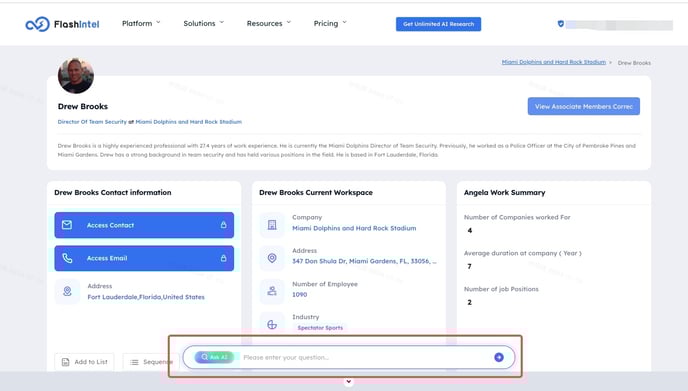Collapse the AI bar with bottom chevron
The height and width of the screenshot is (391, 688).
348,381
